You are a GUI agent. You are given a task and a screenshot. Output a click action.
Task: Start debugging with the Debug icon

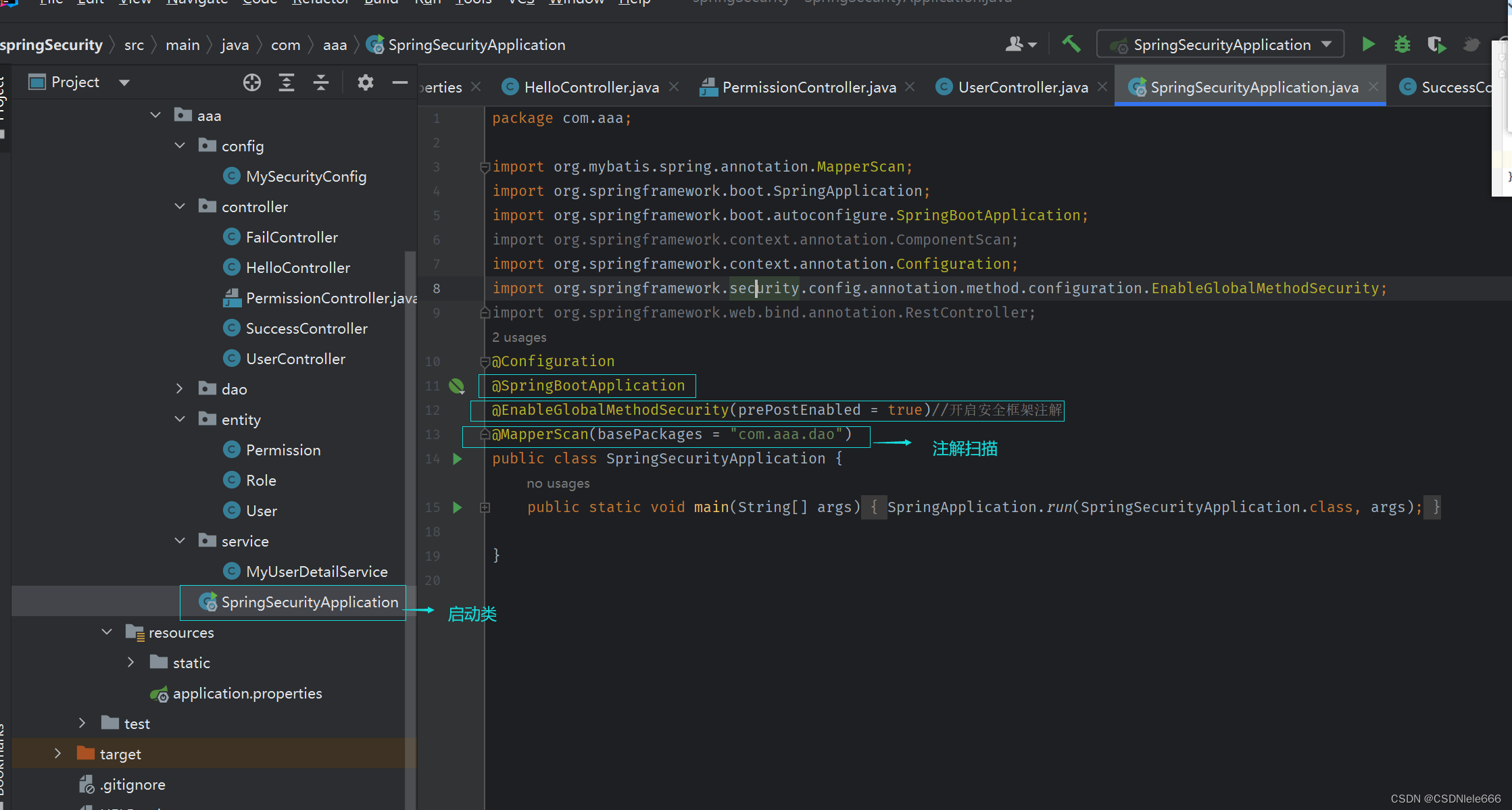click(x=1402, y=44)
